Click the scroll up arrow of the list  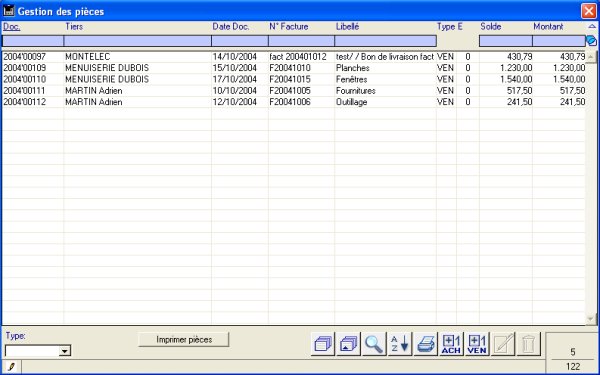point(591,57)
